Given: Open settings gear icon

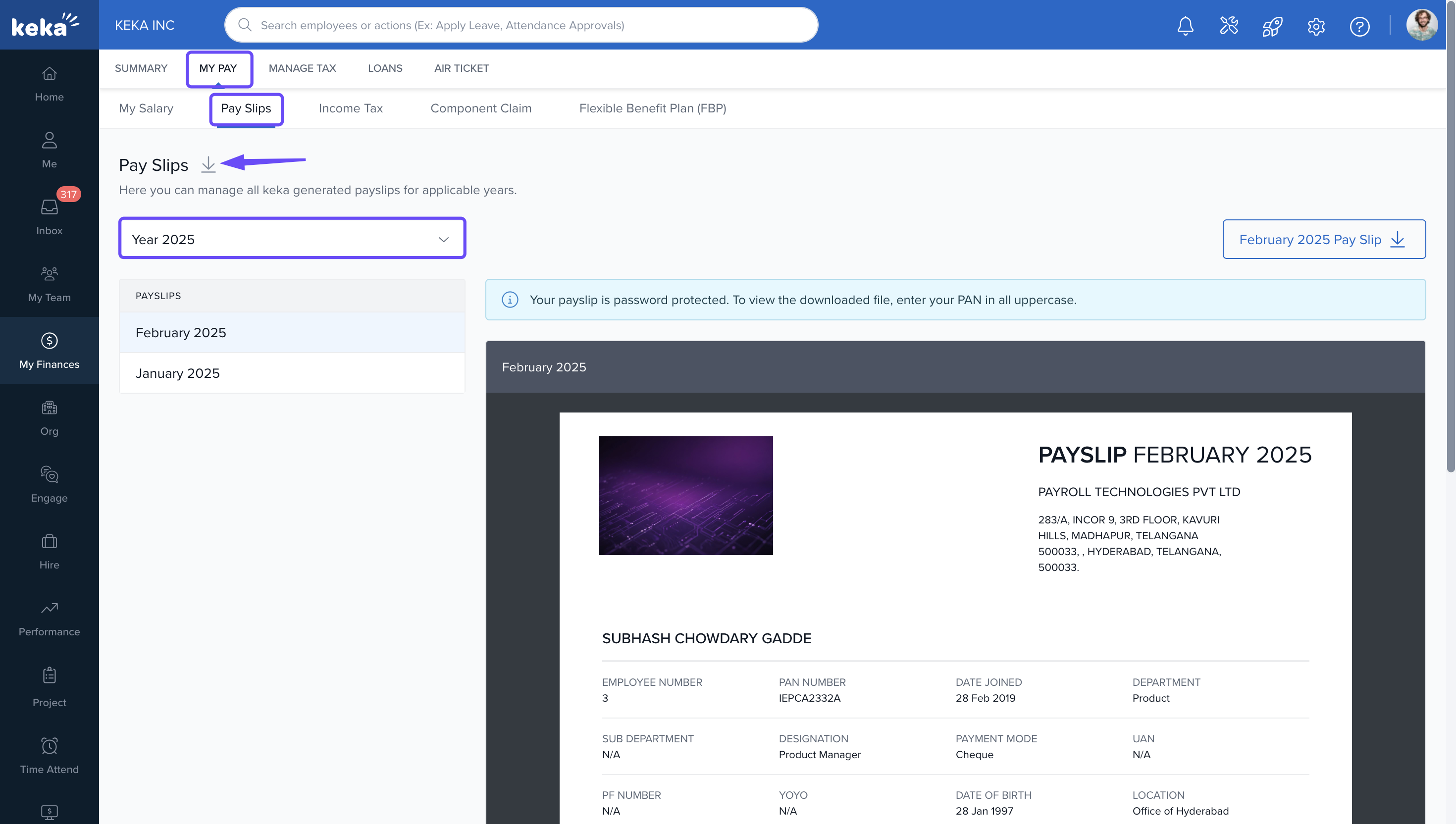Looking at the screenshot, I should [1316, 26].
